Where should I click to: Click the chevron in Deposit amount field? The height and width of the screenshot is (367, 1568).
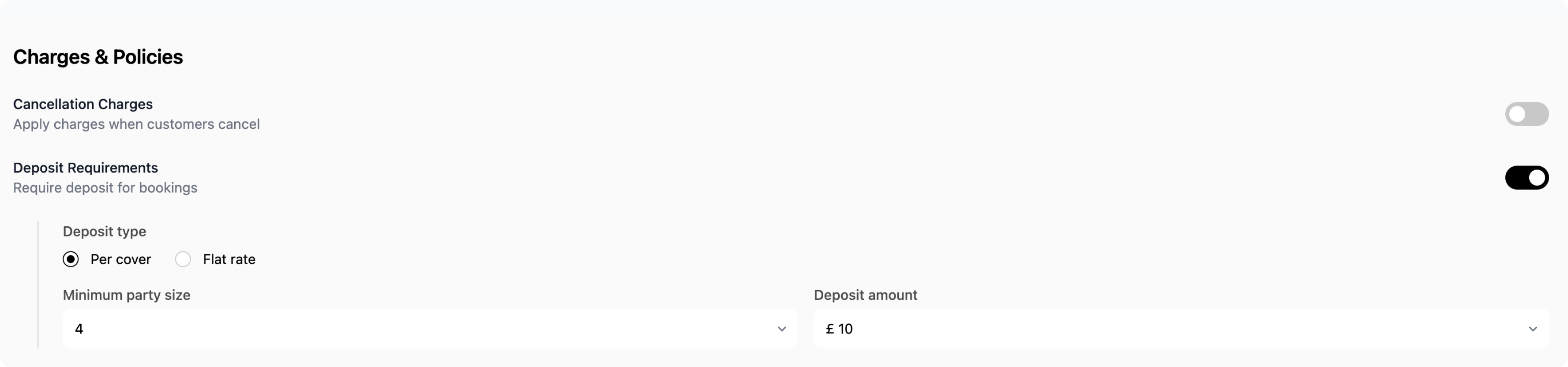1532,329
